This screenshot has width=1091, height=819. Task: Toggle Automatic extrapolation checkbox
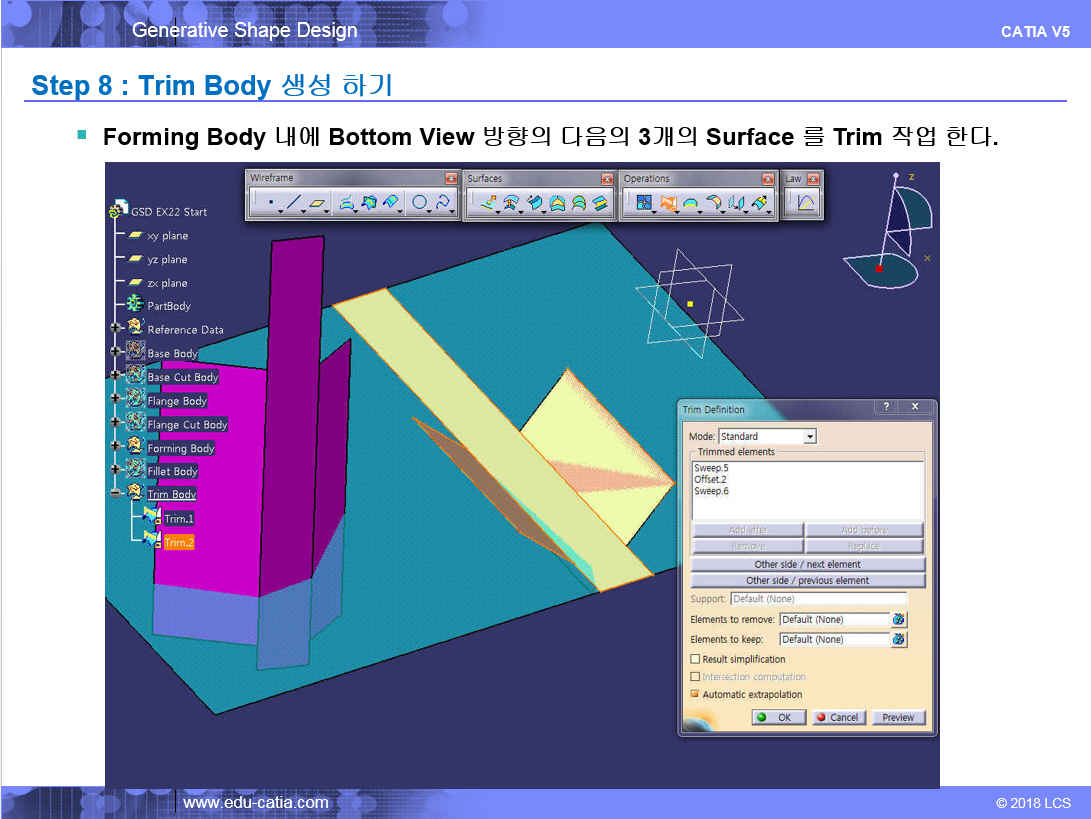(x=695, y=694)
